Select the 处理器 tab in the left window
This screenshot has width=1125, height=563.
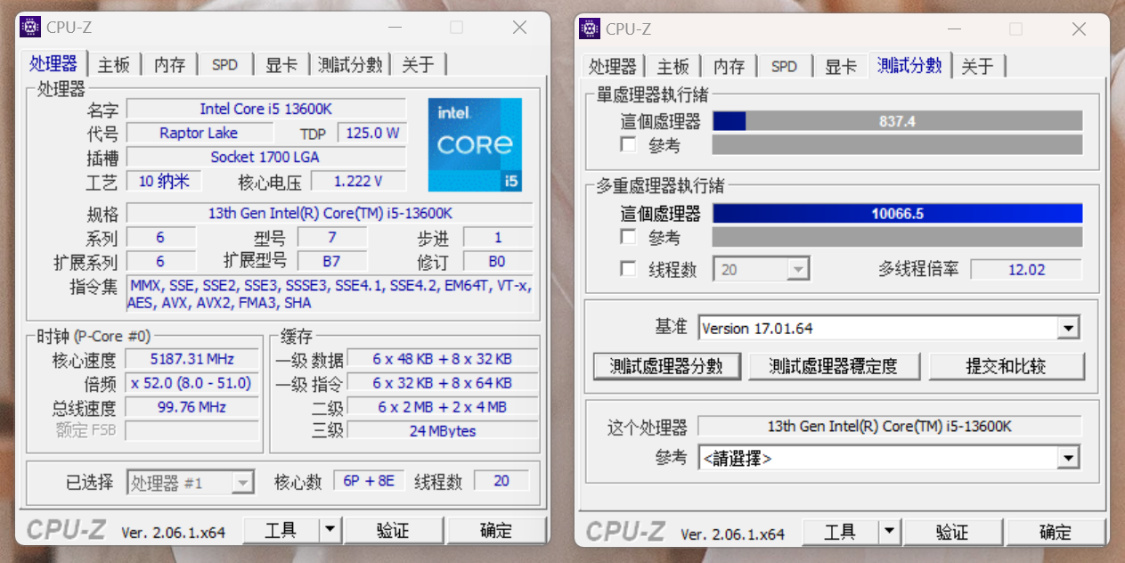[x=53, y=63]
